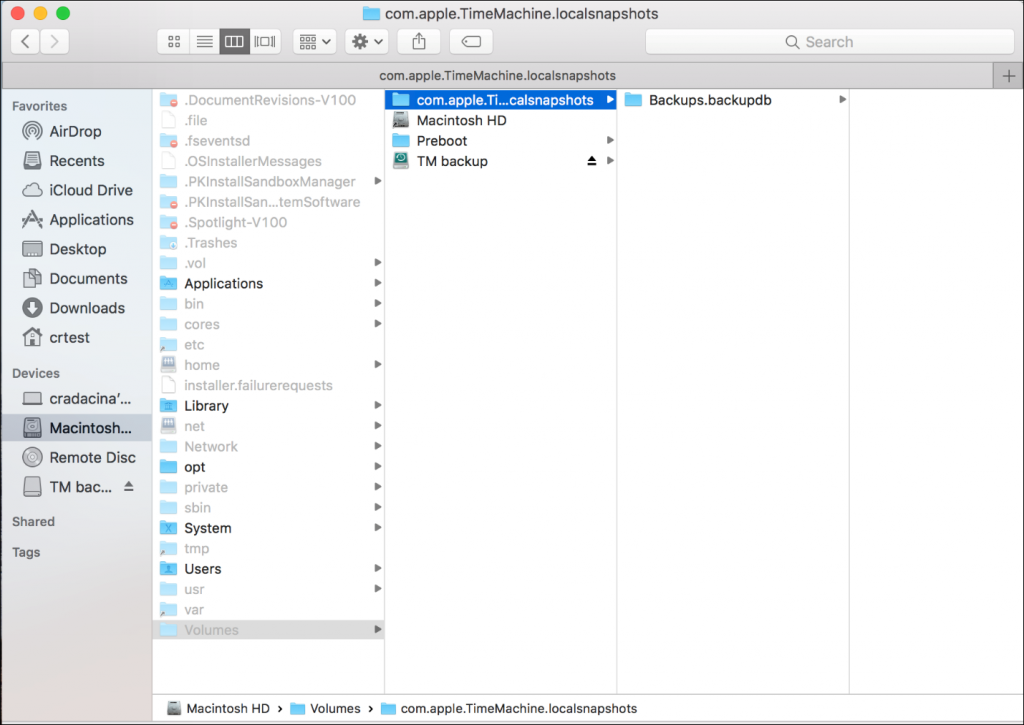Open the Action gear menu

click(x=367, y=42)
